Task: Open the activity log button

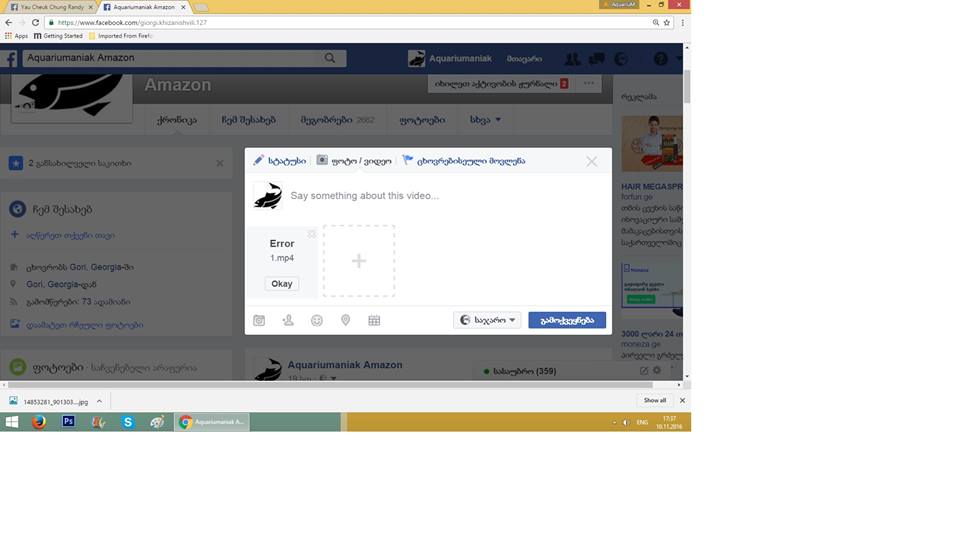Action: [501, 84]
